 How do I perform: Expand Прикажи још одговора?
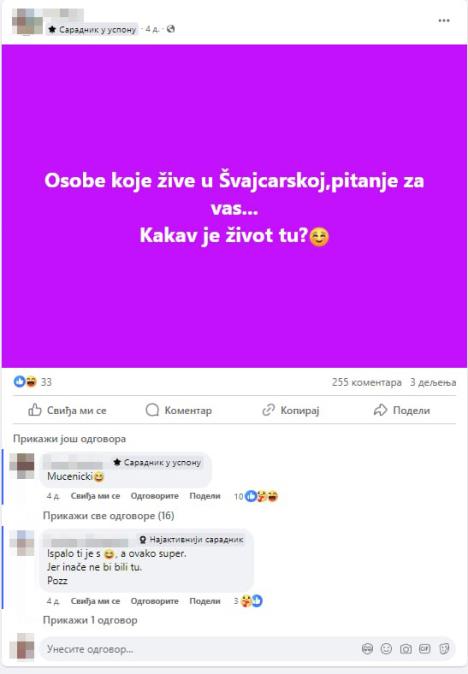tap(70, 439)
